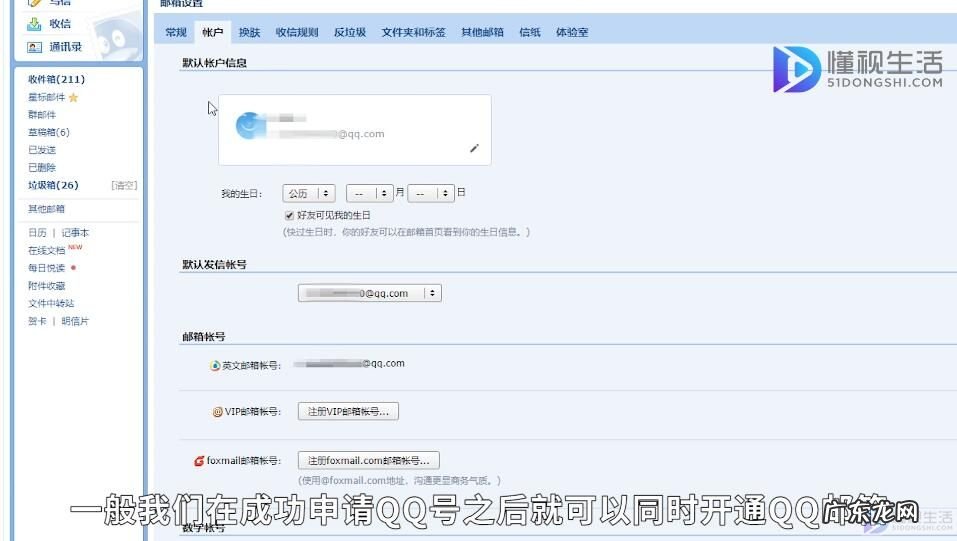Click the [清空] link beside 垃圾箱
This screenshot has height=541, width=957.
tap(124, 186)
